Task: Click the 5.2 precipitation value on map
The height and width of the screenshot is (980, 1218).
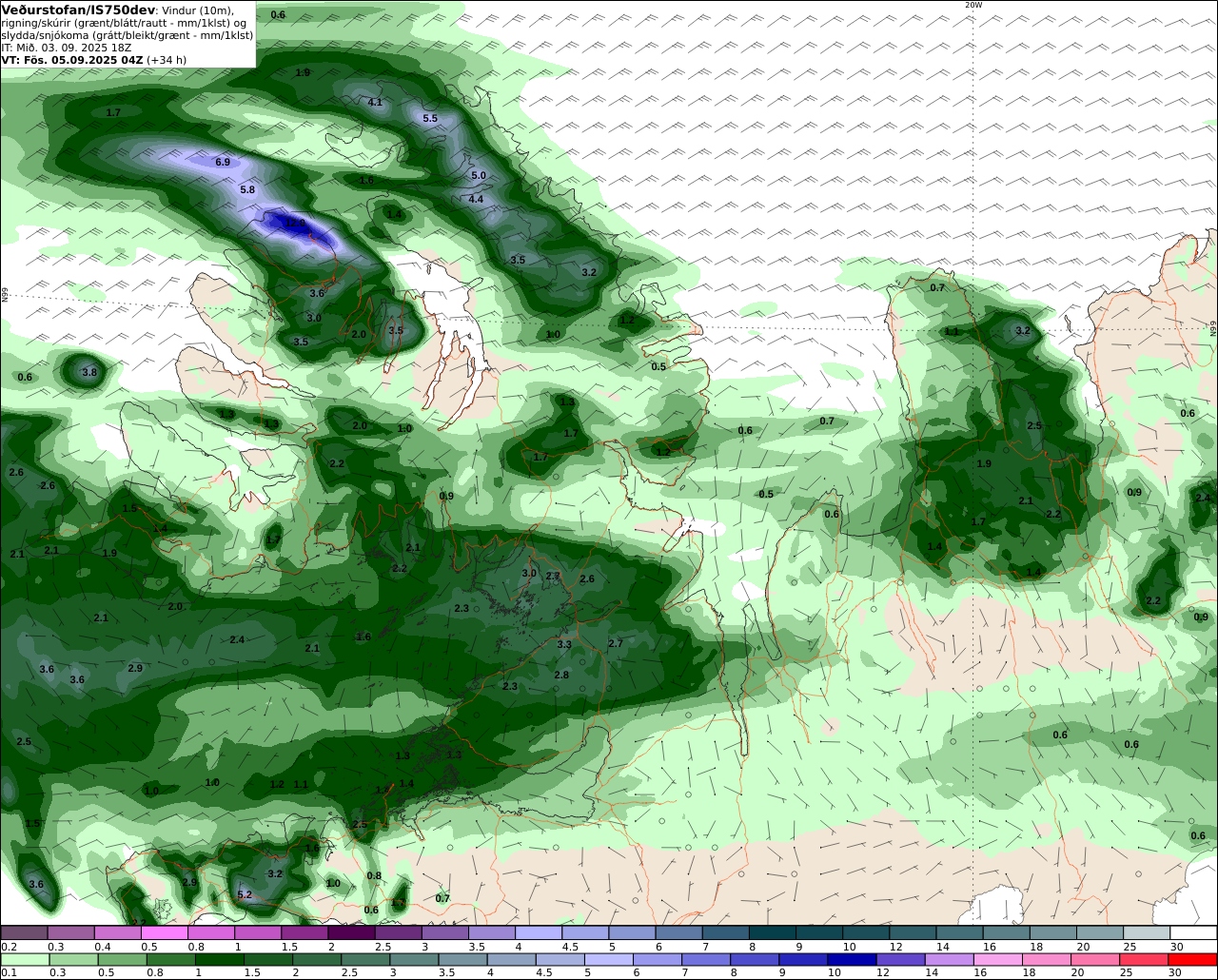Action: pos(245,895)
